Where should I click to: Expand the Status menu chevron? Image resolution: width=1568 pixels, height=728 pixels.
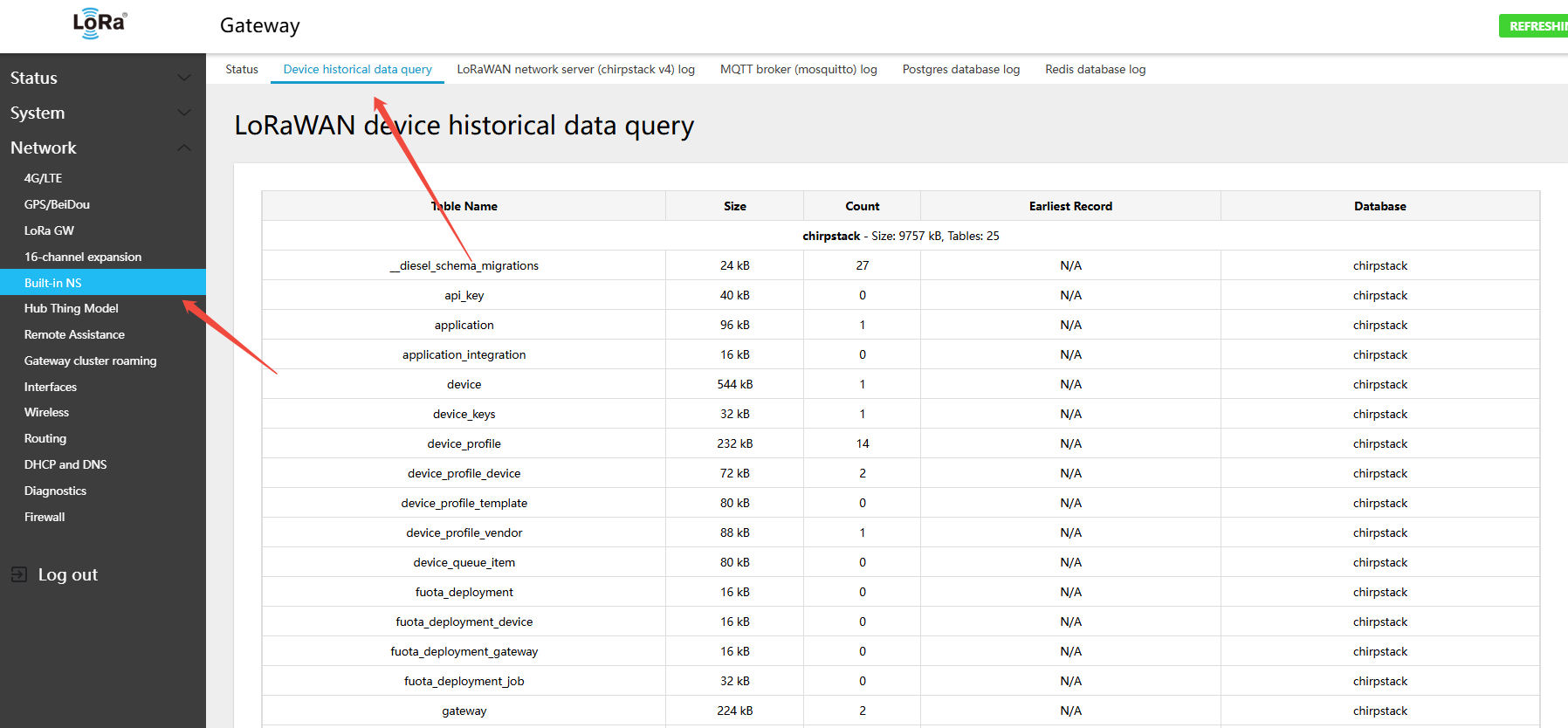tap(184, 78)
